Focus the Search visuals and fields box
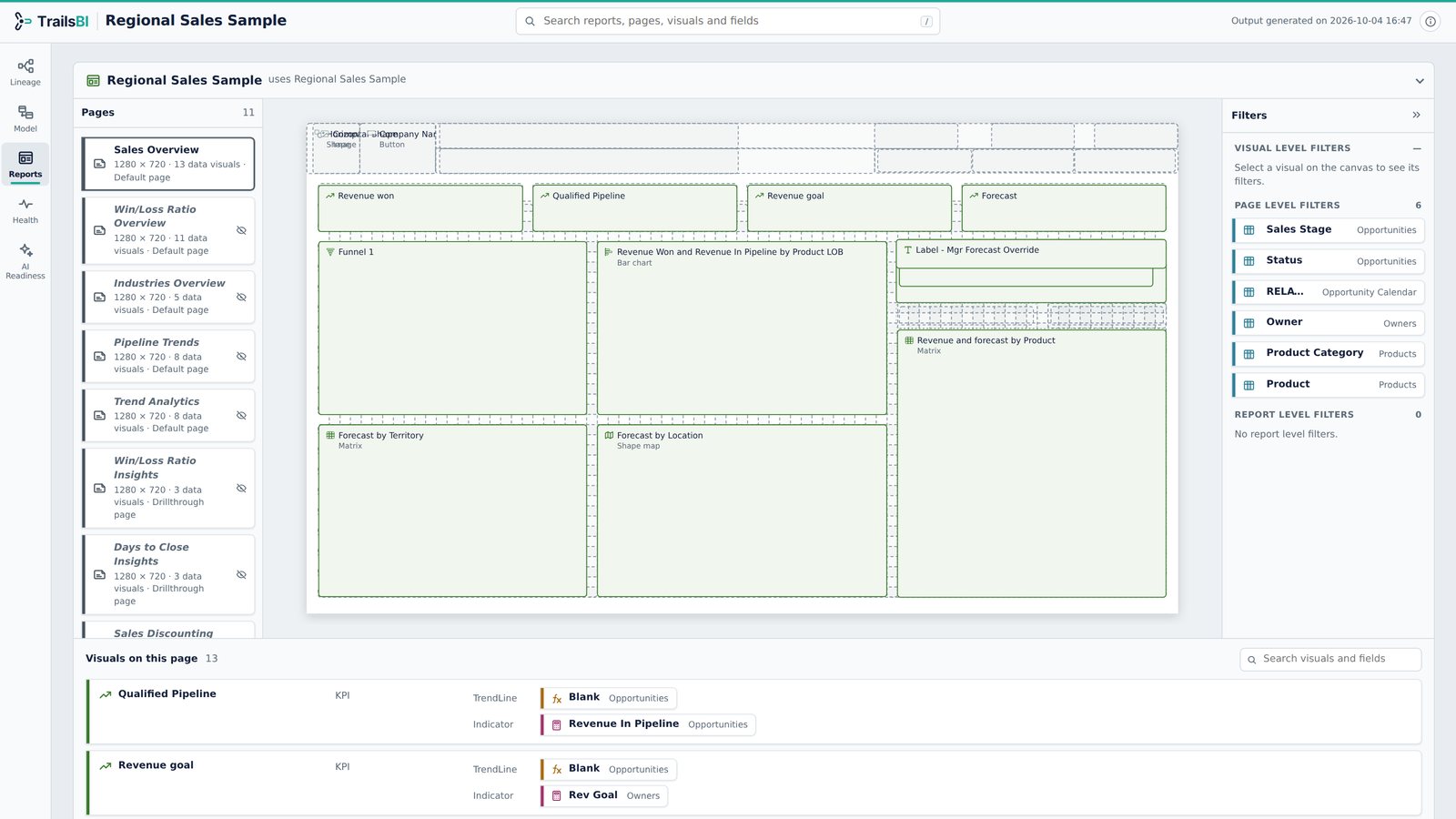The height and width of the screenshot is (819, 1456). 1330,659
